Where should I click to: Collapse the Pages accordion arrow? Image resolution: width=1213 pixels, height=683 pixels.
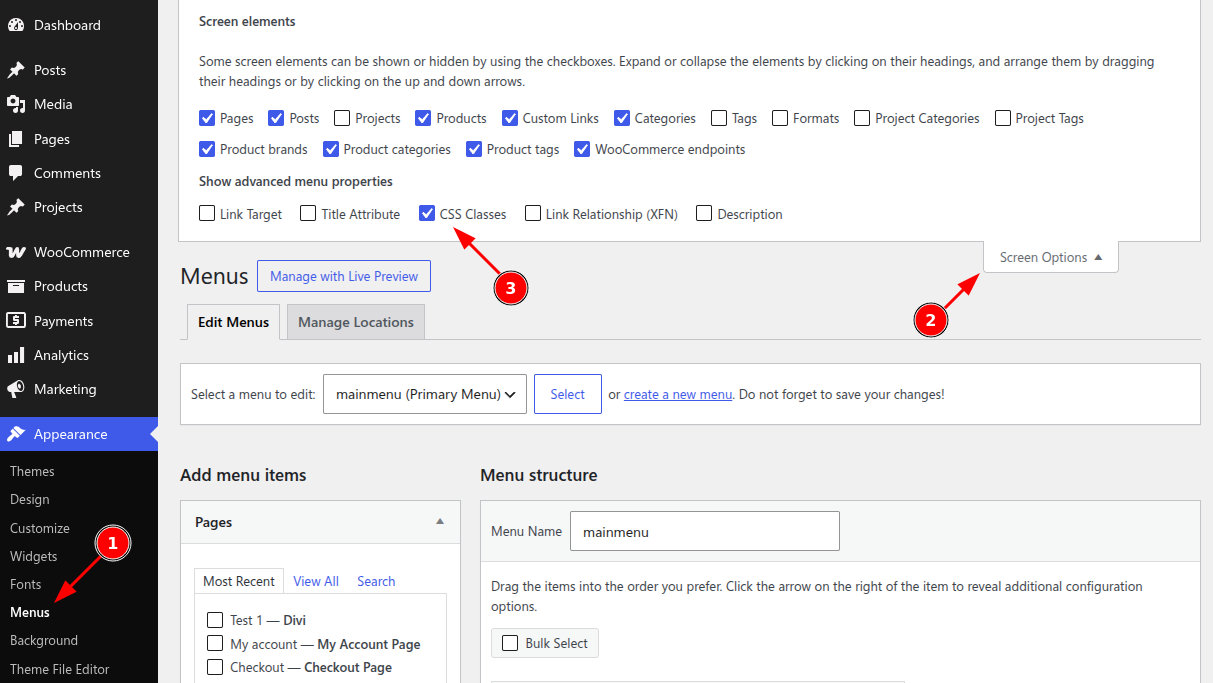(440, 522)
